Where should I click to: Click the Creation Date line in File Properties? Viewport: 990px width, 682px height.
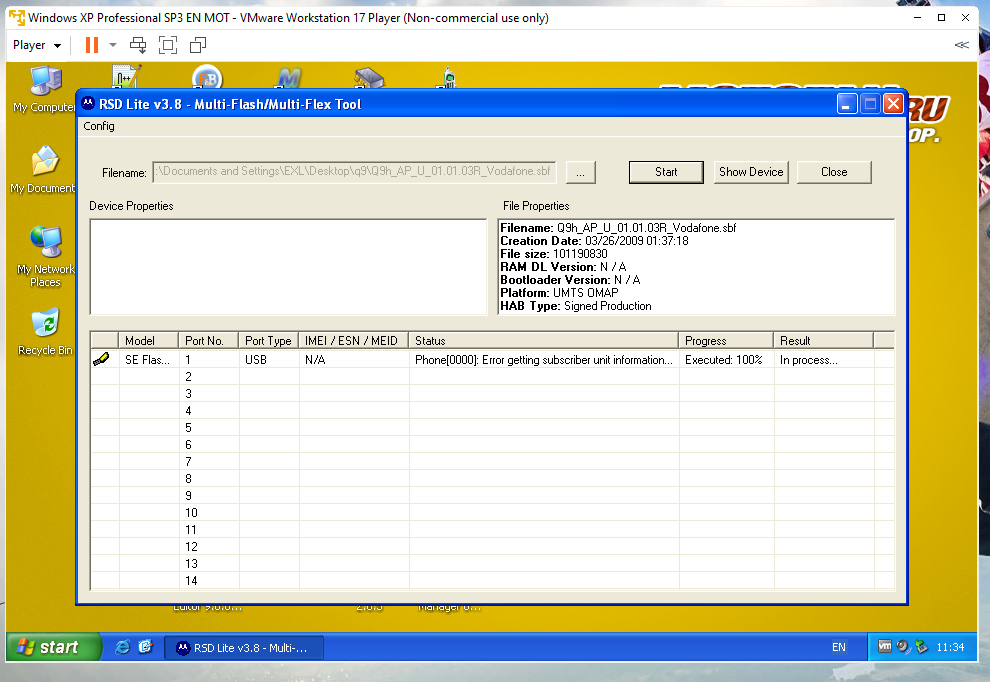[594, 241]
